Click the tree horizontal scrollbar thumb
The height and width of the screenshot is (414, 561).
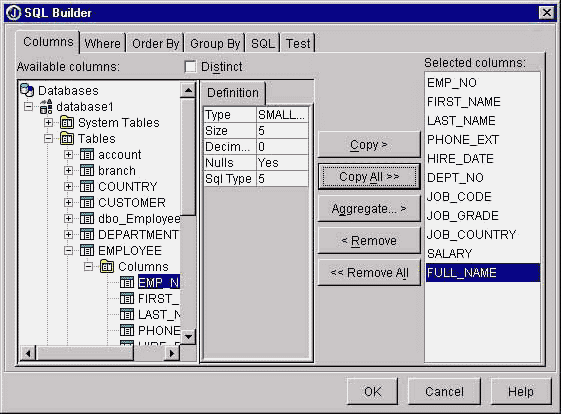click(x=84, y=354)
